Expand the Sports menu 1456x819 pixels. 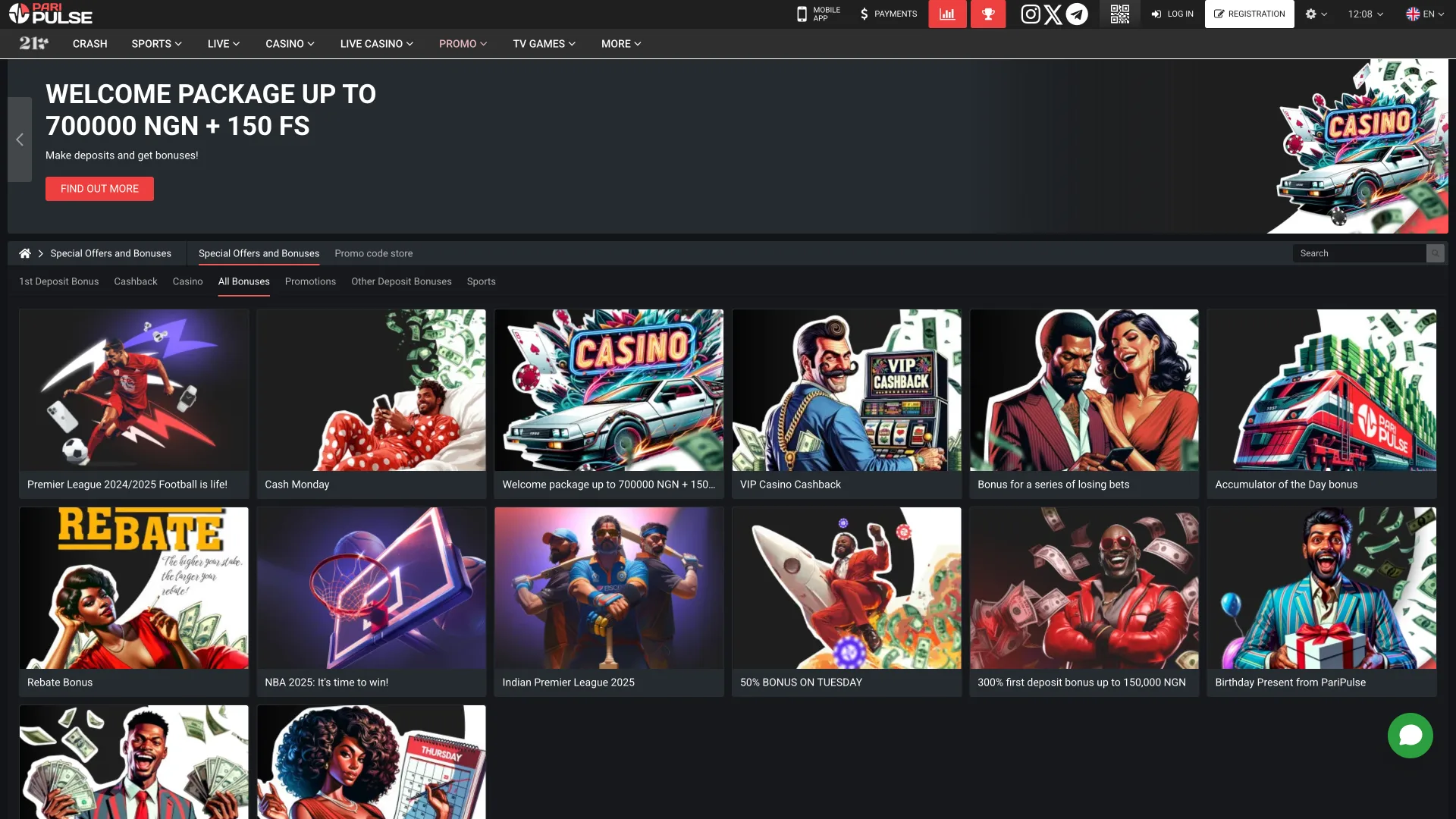[156, 44]
